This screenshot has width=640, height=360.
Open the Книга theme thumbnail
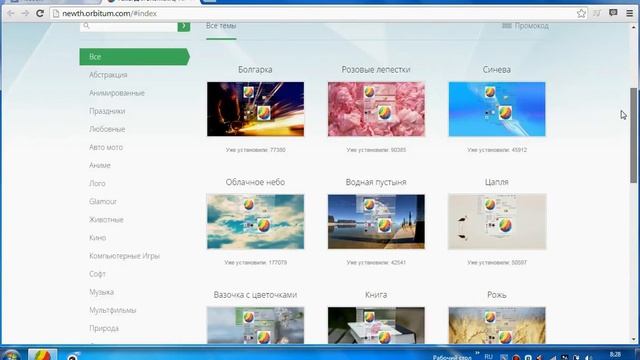click(x=376, y=325)
